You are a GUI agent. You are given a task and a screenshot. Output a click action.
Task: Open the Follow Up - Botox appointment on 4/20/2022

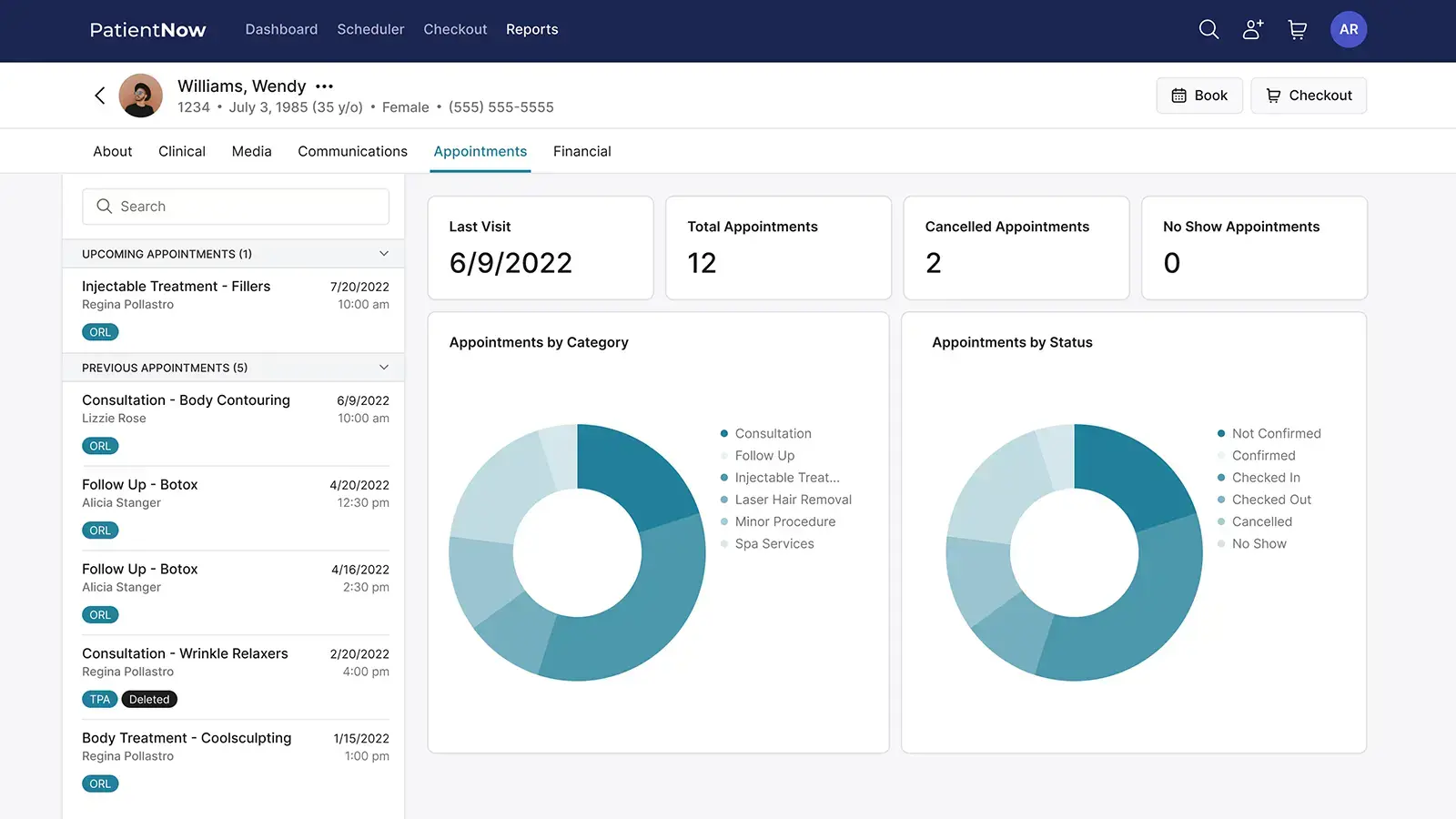pos(236,508)
